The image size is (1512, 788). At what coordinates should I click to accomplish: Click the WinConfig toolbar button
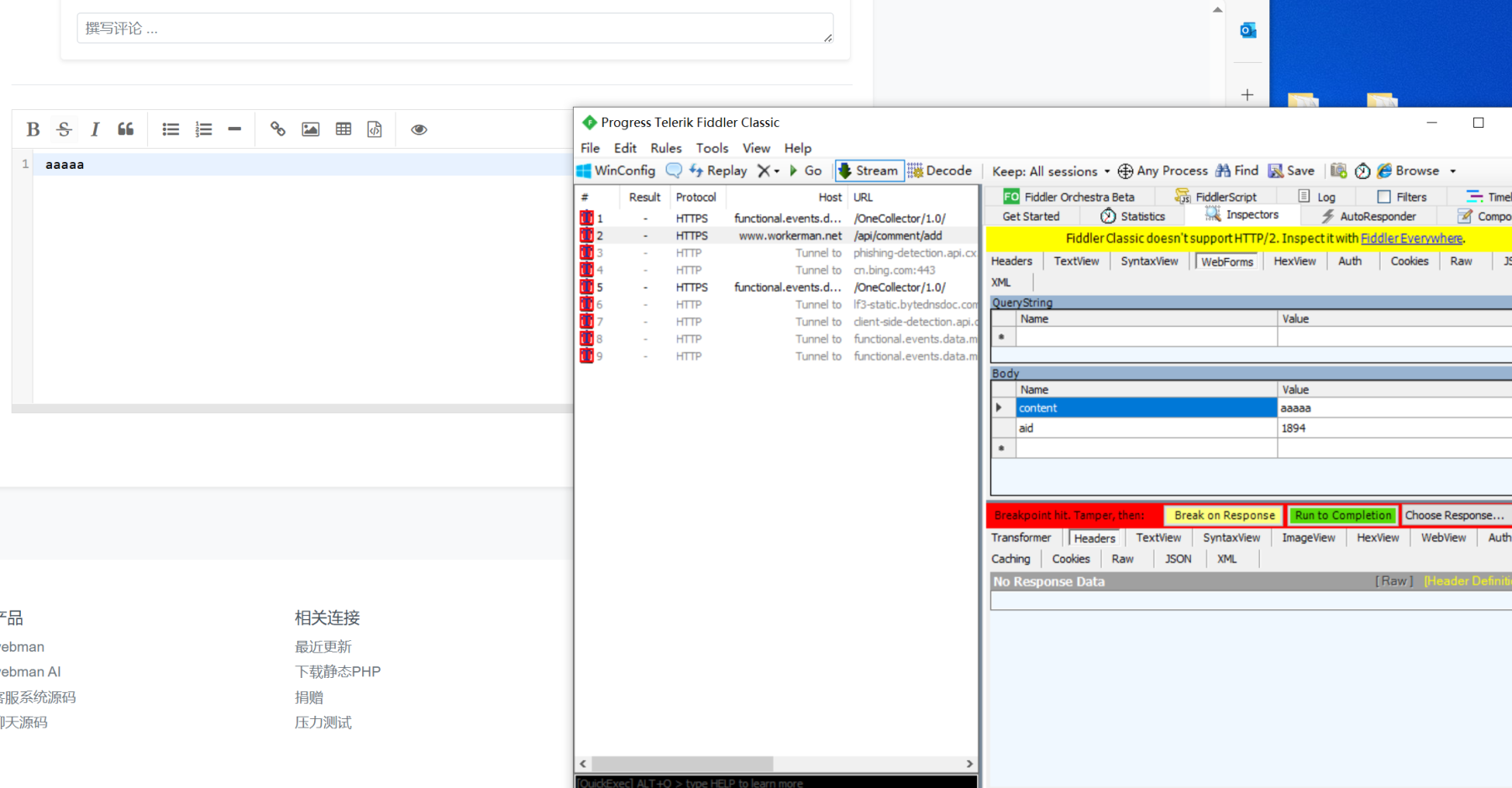point(616,171)
